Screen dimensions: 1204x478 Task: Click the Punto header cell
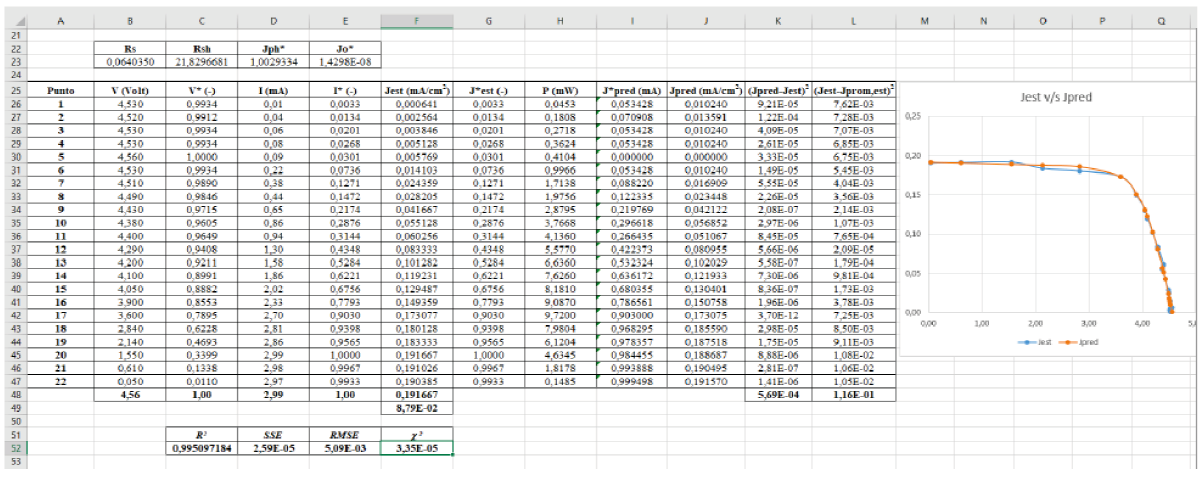(x=61, y=89)
